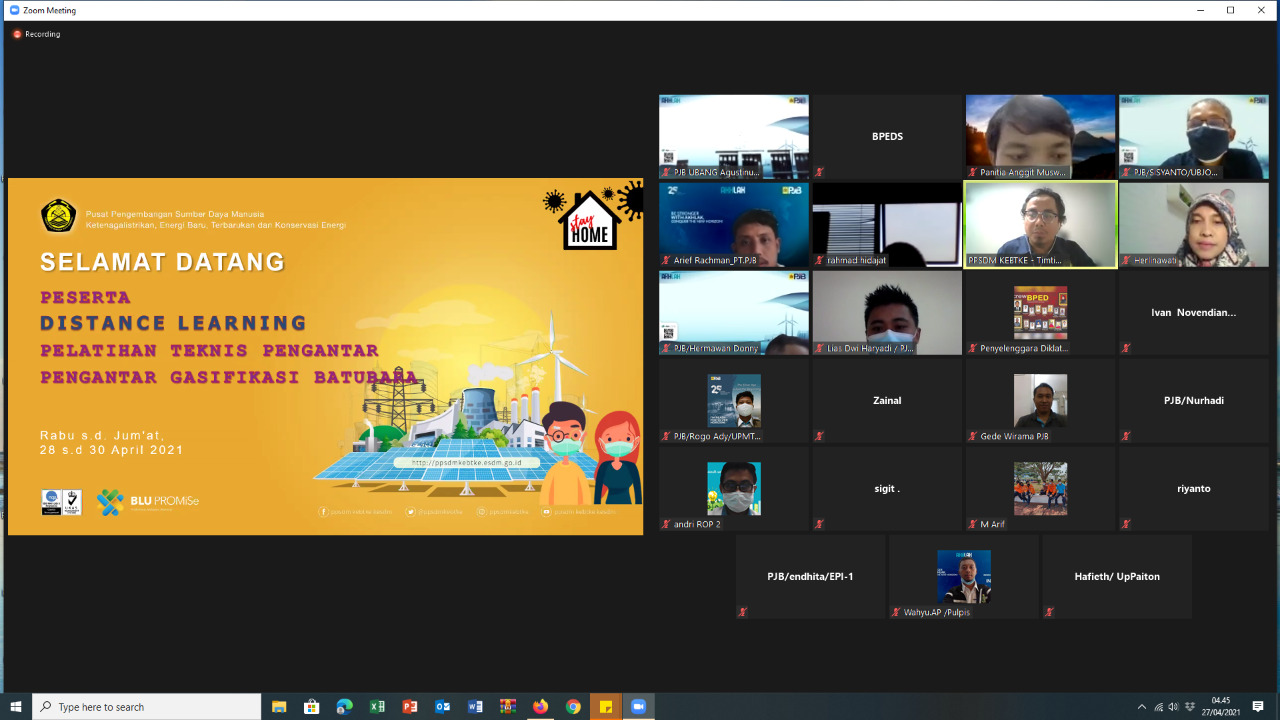Maximize the Zoom Meeting window
The image size is (1280, 720).
(x=1230, y=10)
